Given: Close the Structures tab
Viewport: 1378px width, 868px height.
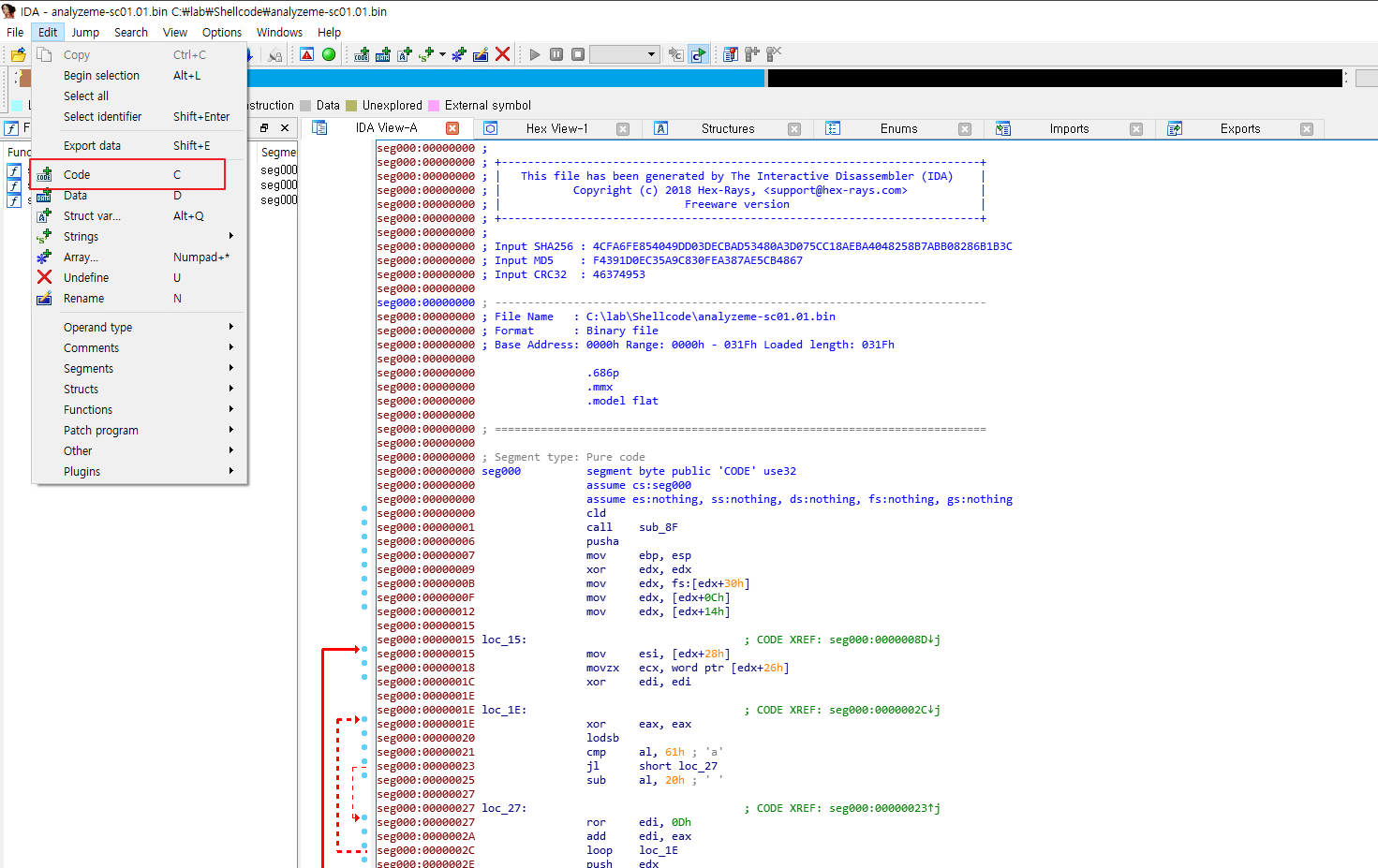Looking at the screenshot, I should pos(794,129).
